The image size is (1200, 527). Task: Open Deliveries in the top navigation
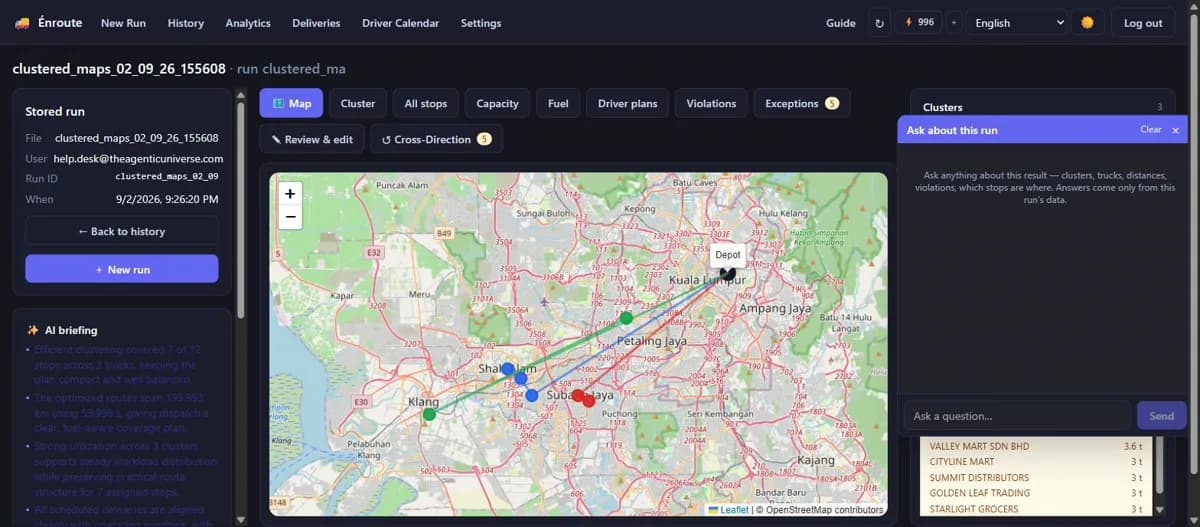tap(316, 23)
